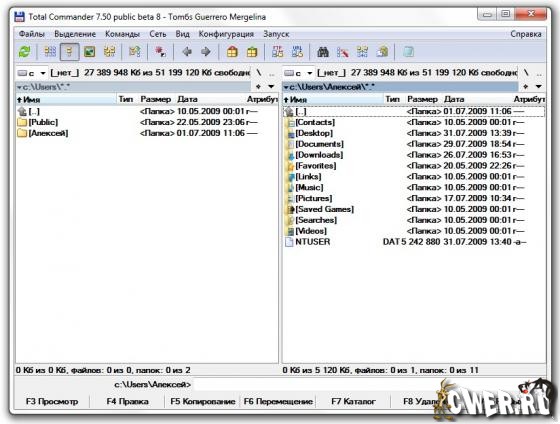
Task: Click the URL new FTP connection icon
Action: click(297, 52)
